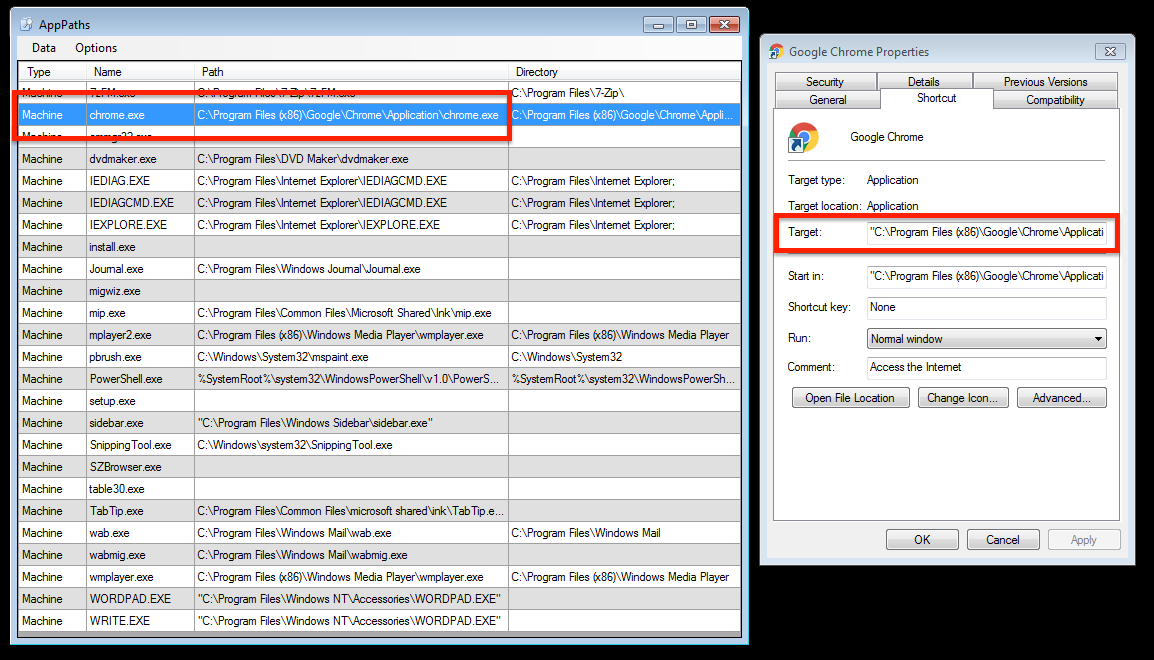Open the Previous Versions tab
This screenshot has height=660, width=1154.
(x=1045, y=82)
